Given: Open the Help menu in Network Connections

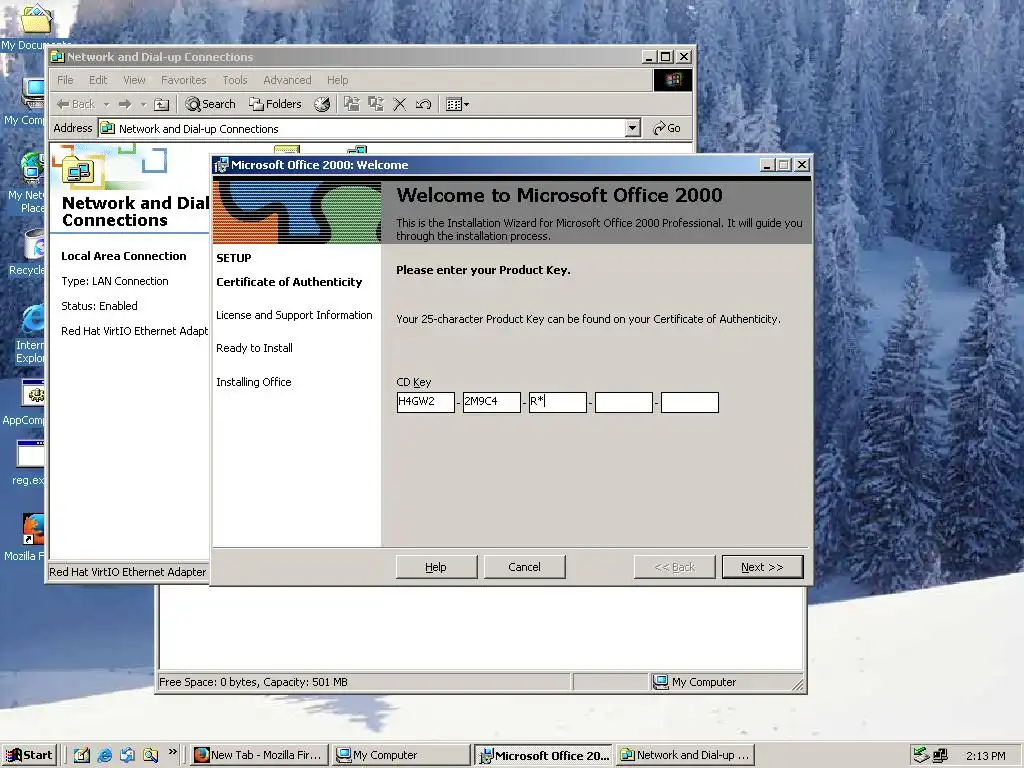Looking at the screenshot, I should click(337, 80).
